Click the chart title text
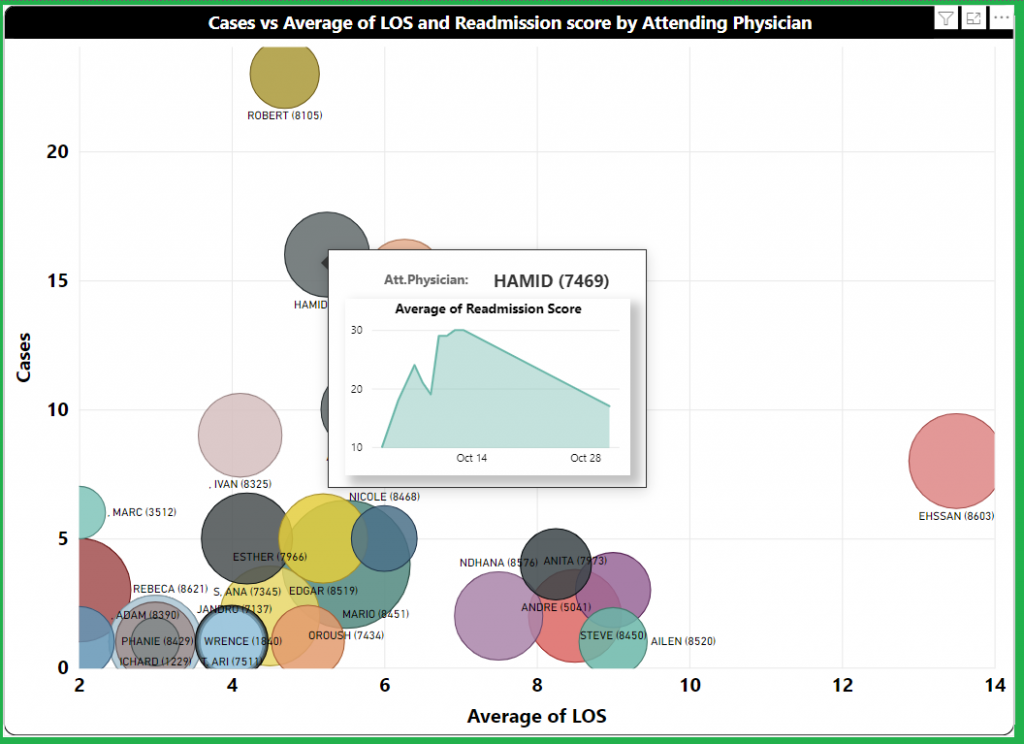1024x744 pixels. click(509, 23)
